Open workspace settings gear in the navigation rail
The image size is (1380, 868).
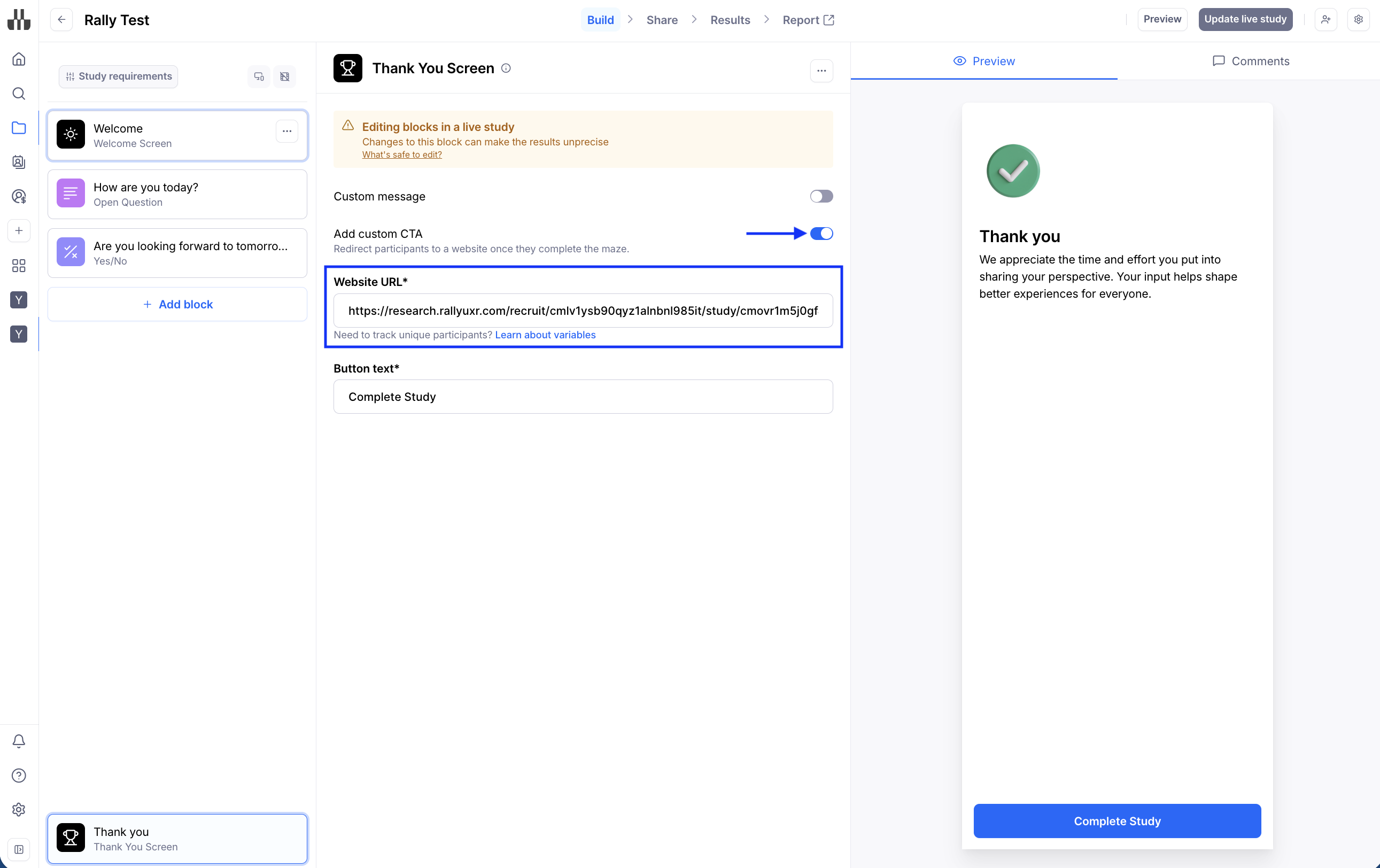tap(19, 810)
